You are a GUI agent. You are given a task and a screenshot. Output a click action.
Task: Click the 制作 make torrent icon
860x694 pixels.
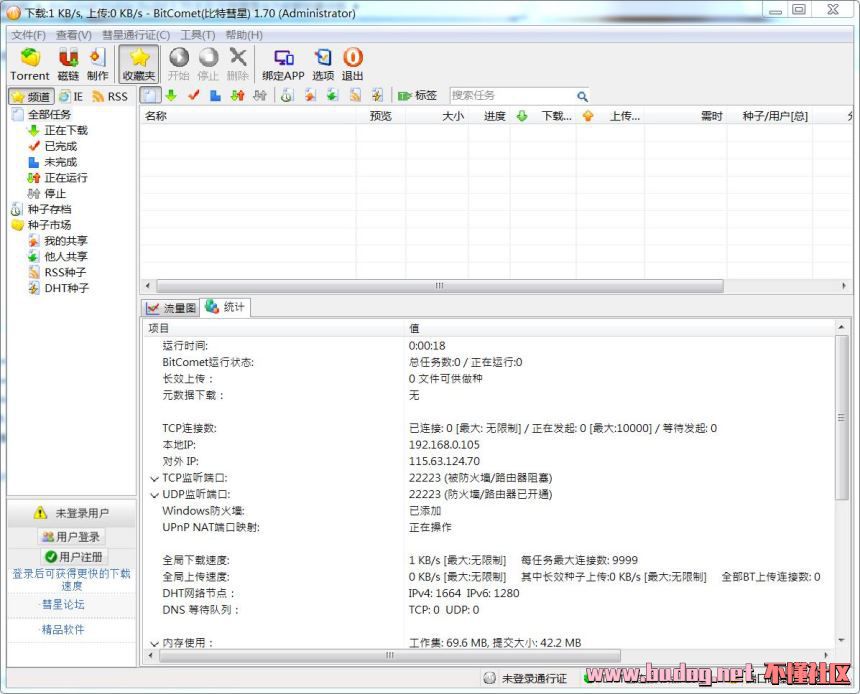pos(97,64)
